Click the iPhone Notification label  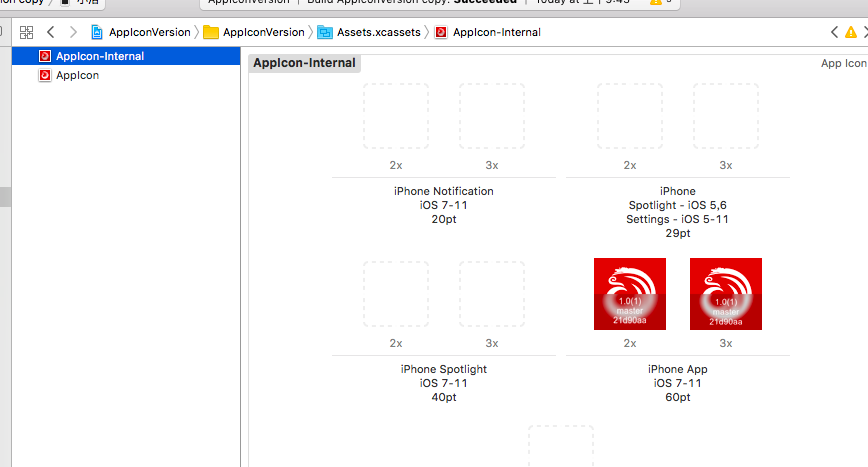(x=443, y=191)
